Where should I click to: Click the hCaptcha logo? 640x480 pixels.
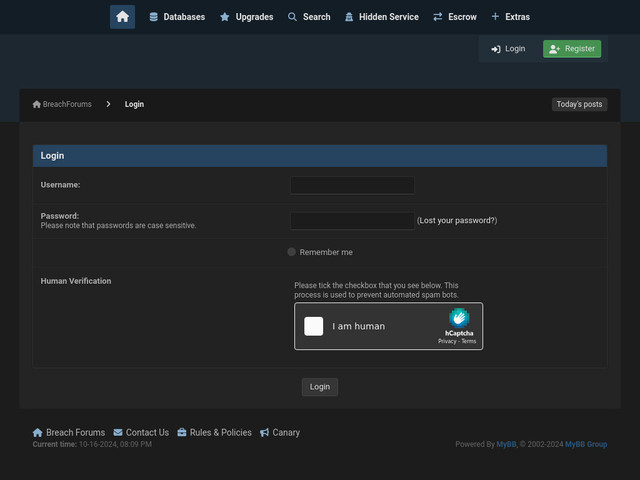pos(459,318)
